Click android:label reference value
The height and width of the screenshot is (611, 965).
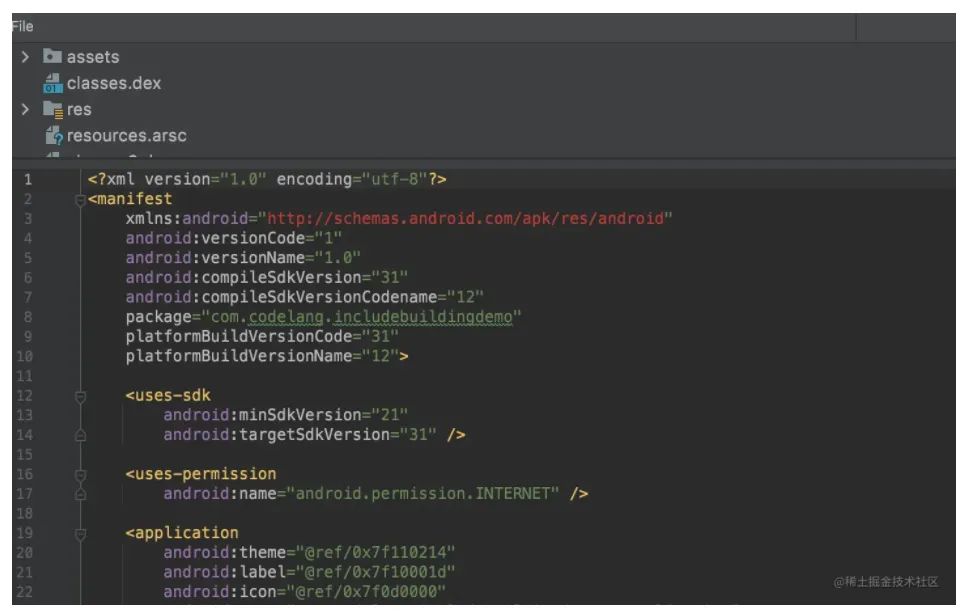375,572
